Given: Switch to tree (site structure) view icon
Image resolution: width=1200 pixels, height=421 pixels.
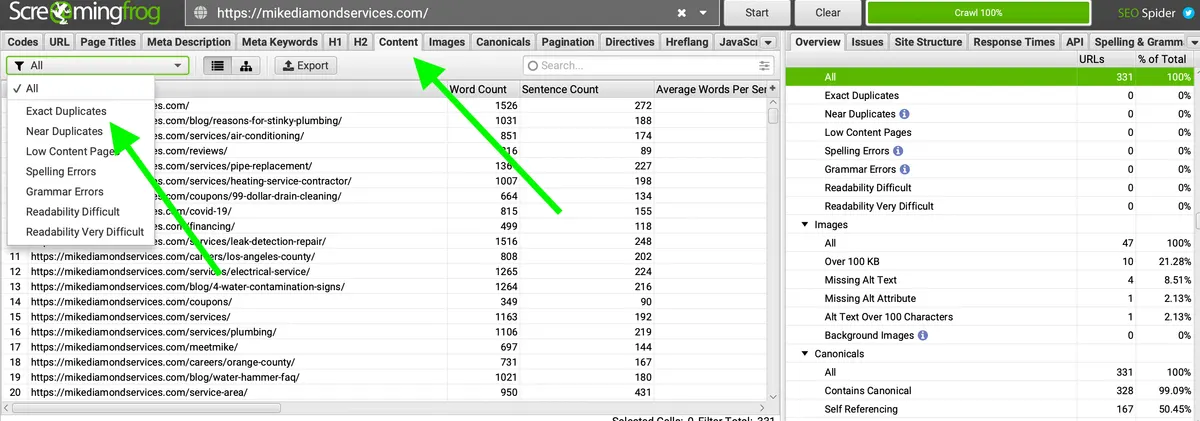Looking at the screenshot, I should click(245, 65).
